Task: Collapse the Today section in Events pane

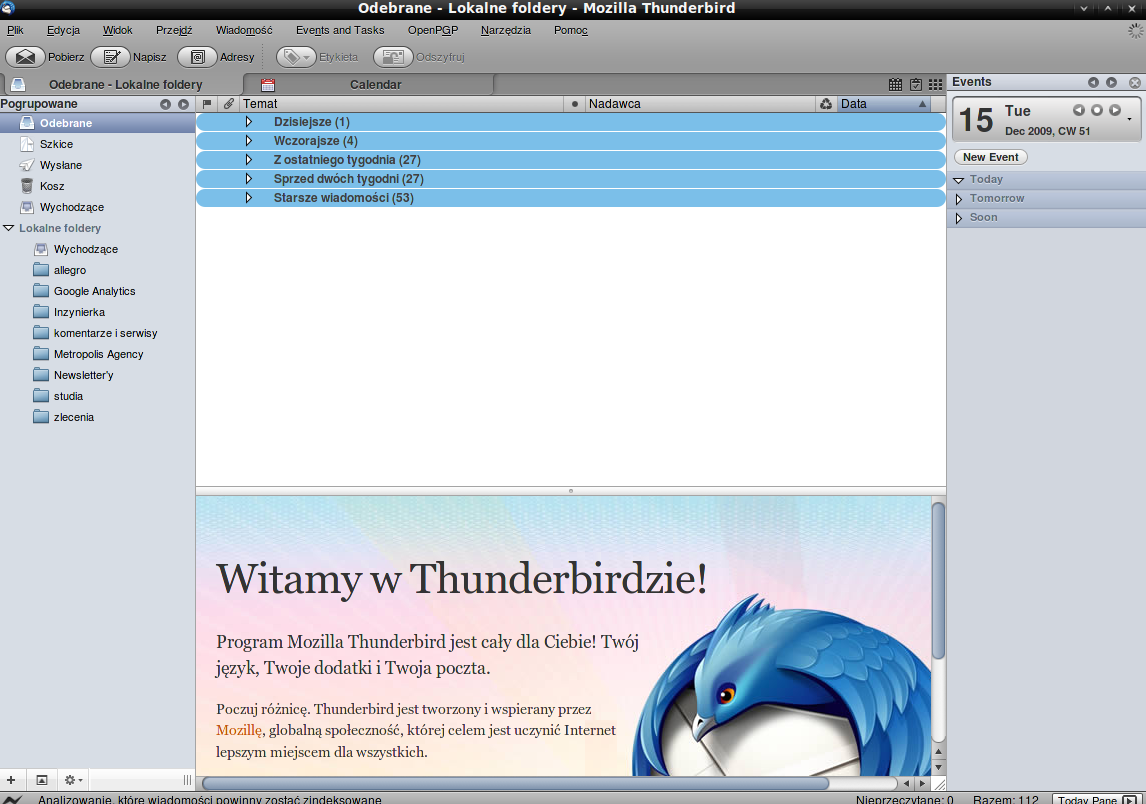Action: (959, 180)
